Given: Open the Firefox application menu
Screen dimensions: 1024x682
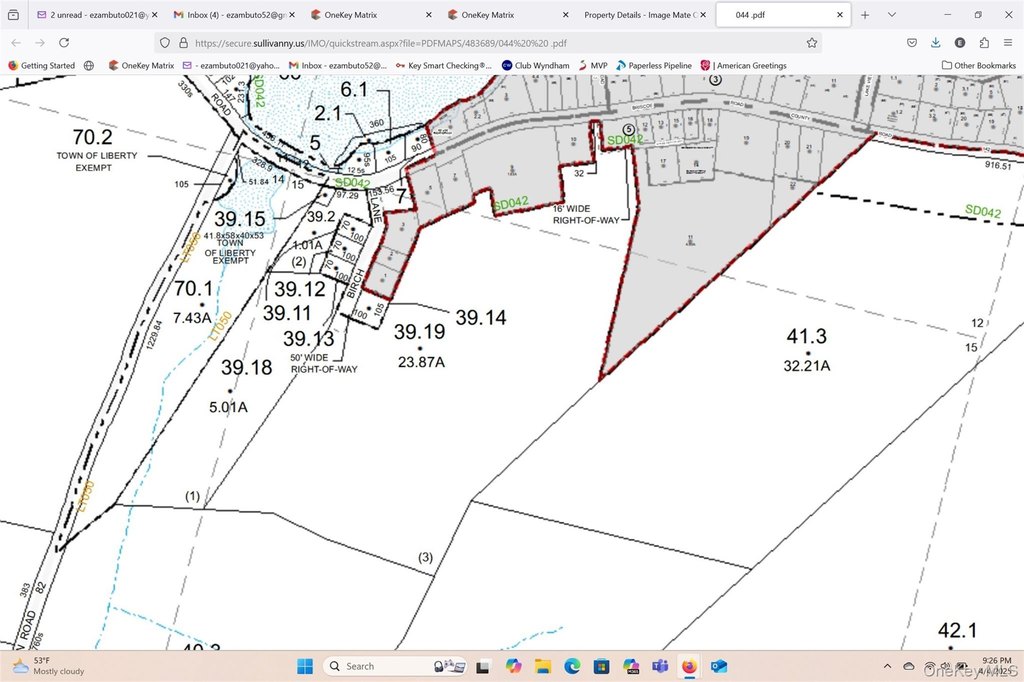Looking at the screenshot, I should pyautogui.click(x=1008, y=43).
